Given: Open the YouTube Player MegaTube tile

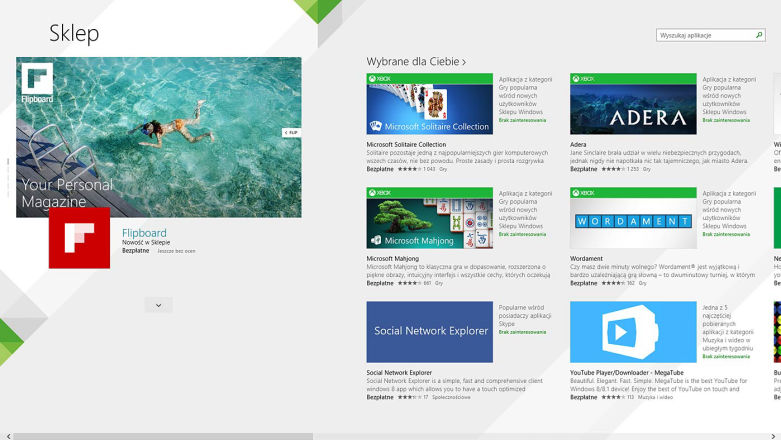Looking at the screenshot, I should (x=633, y=332).
